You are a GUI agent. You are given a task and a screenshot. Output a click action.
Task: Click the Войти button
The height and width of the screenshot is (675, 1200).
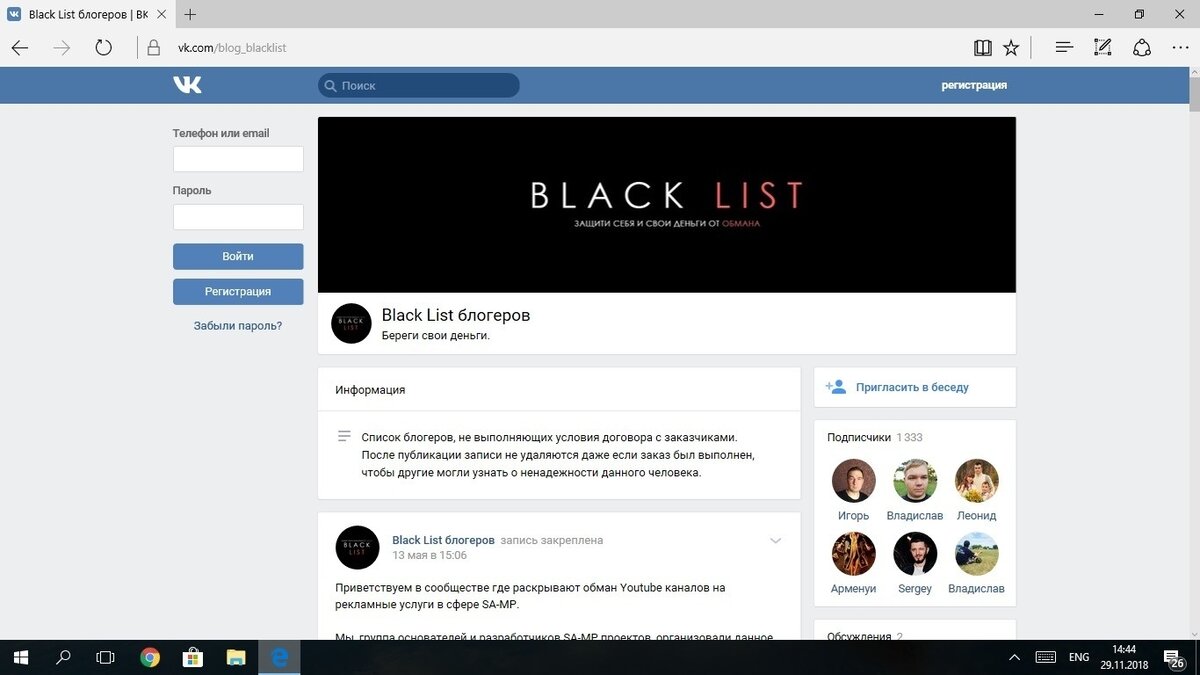238,256
